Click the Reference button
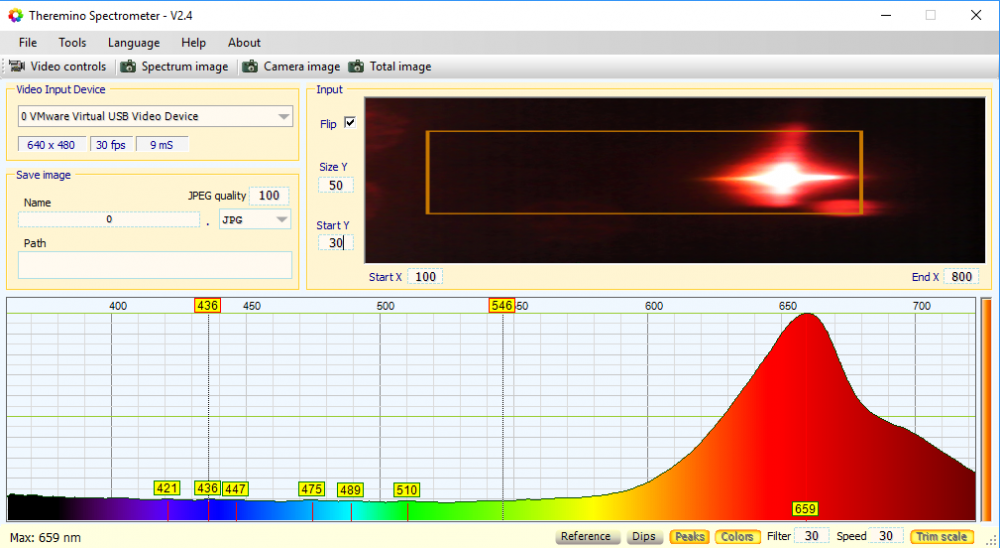 point(587,537)
